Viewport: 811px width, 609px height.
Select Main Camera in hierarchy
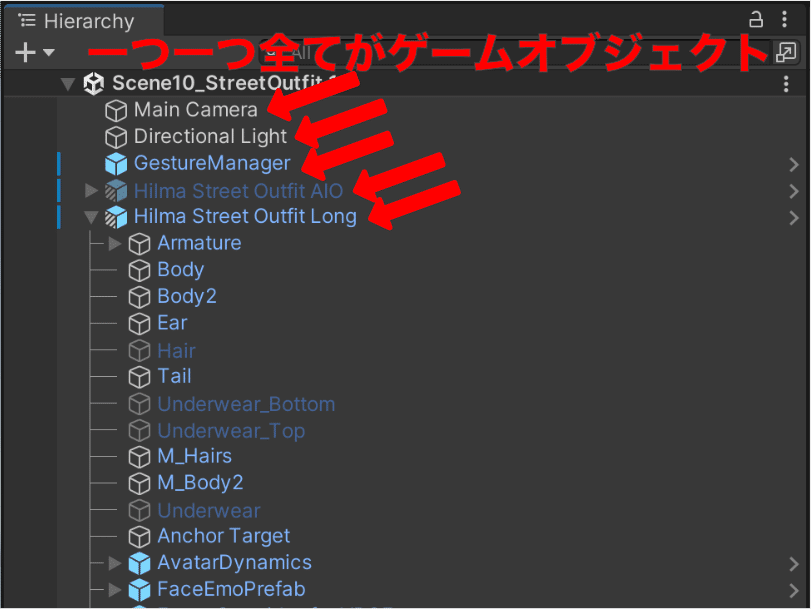point(196,110)
